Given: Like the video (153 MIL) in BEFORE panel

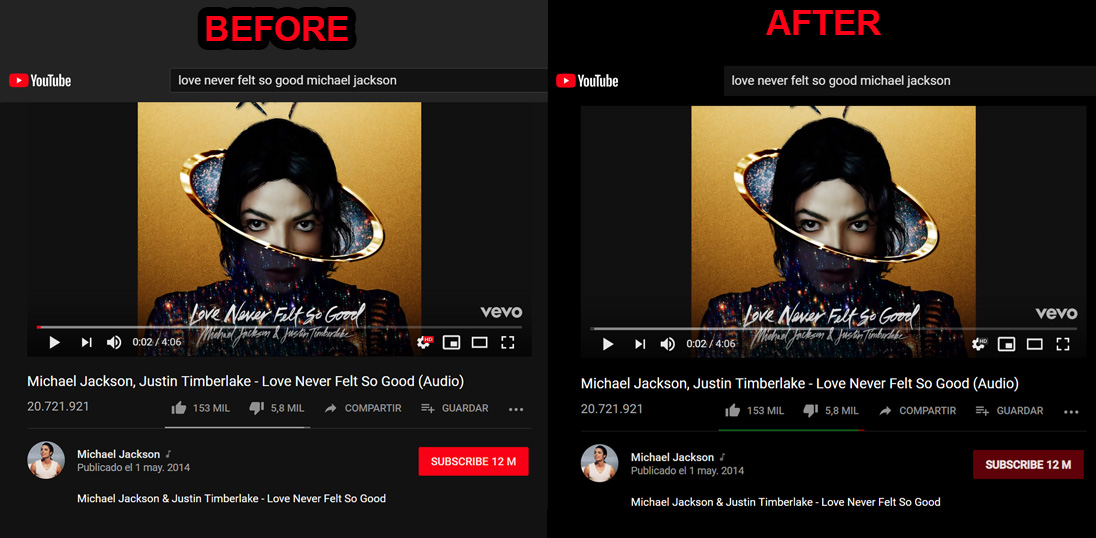Looking at the screenshot, I should [200, 408].
